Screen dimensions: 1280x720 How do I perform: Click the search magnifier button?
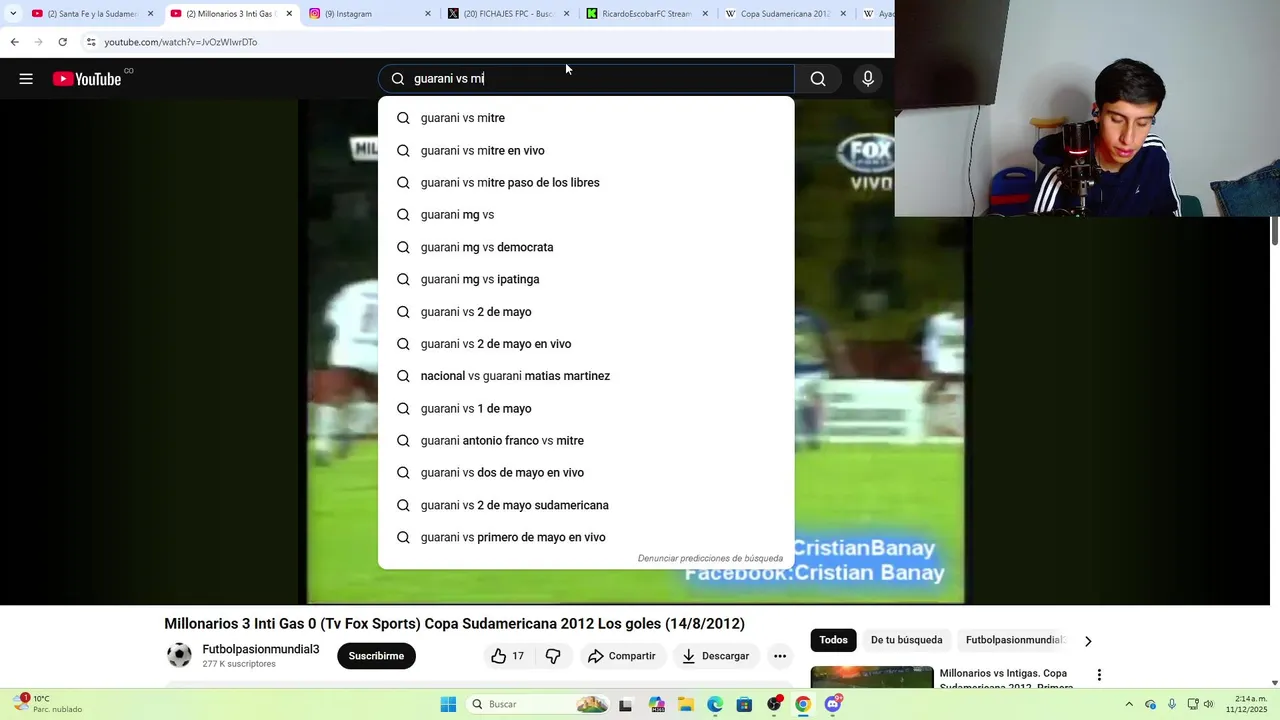pyautogui.click(x=818, y=79)
